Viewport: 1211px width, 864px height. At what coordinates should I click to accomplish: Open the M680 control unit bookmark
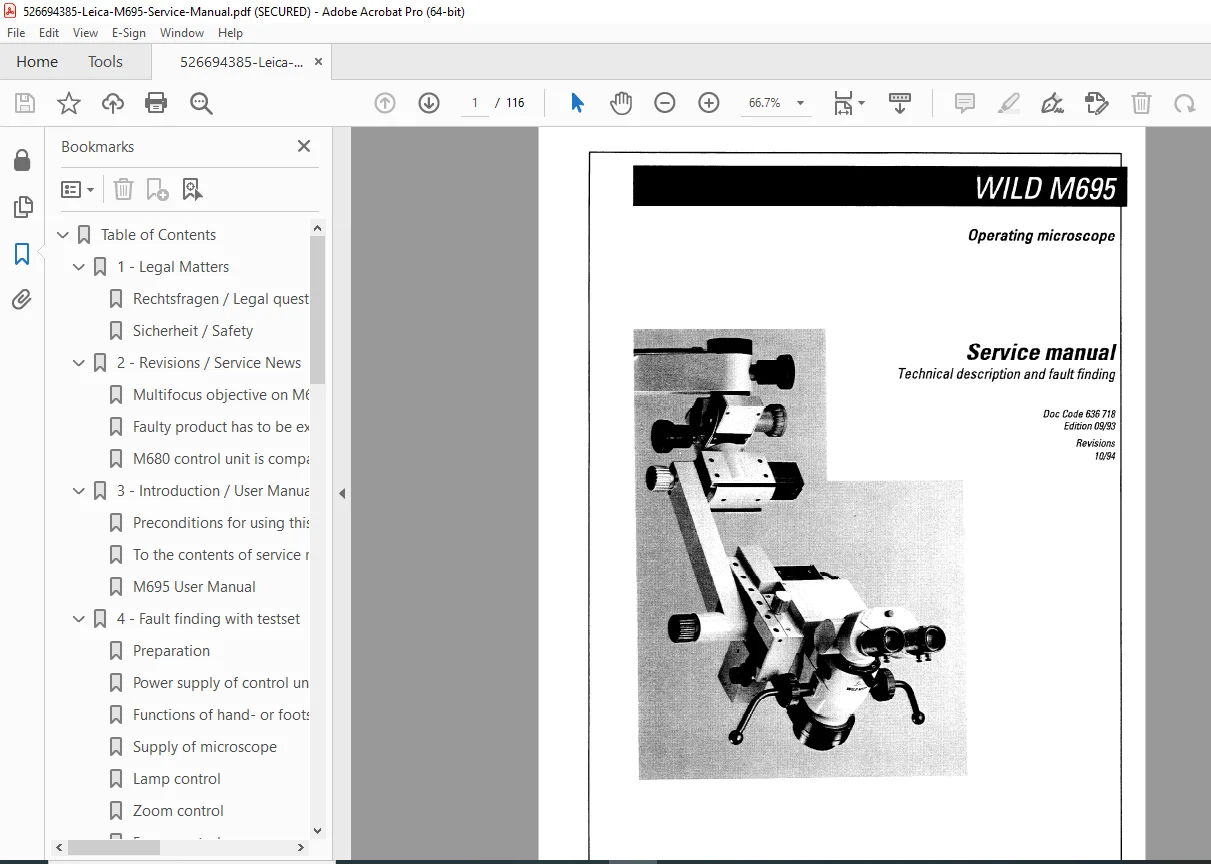tap(221, 459)
